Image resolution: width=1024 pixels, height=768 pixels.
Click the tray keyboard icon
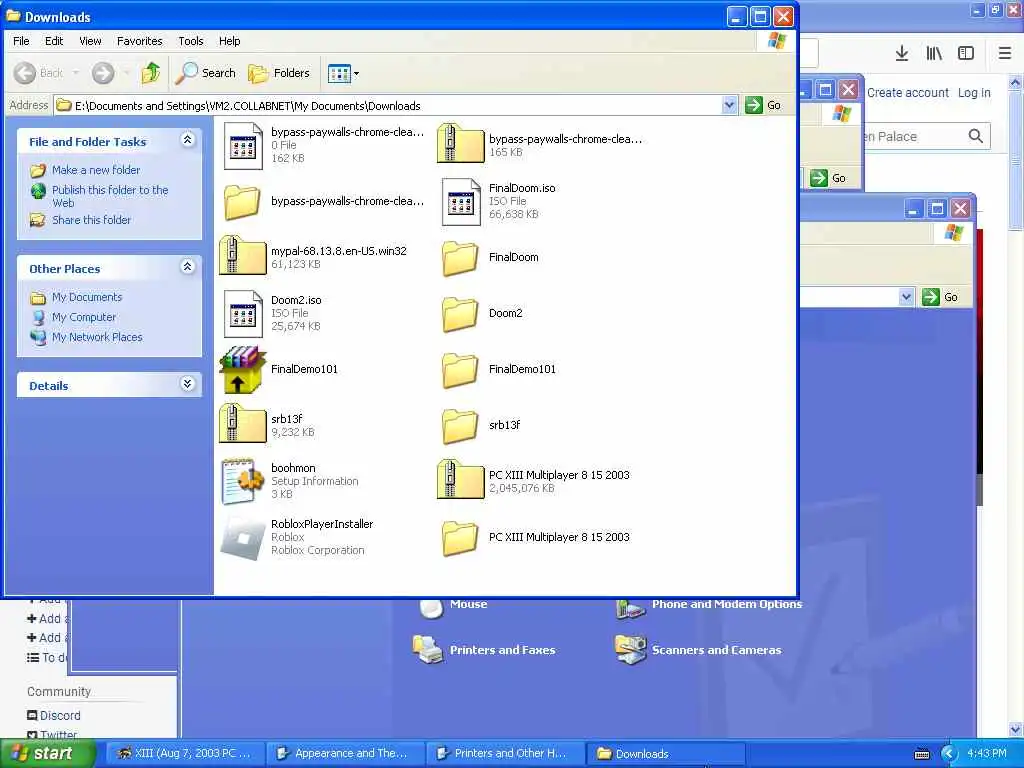tap(921, 754)
